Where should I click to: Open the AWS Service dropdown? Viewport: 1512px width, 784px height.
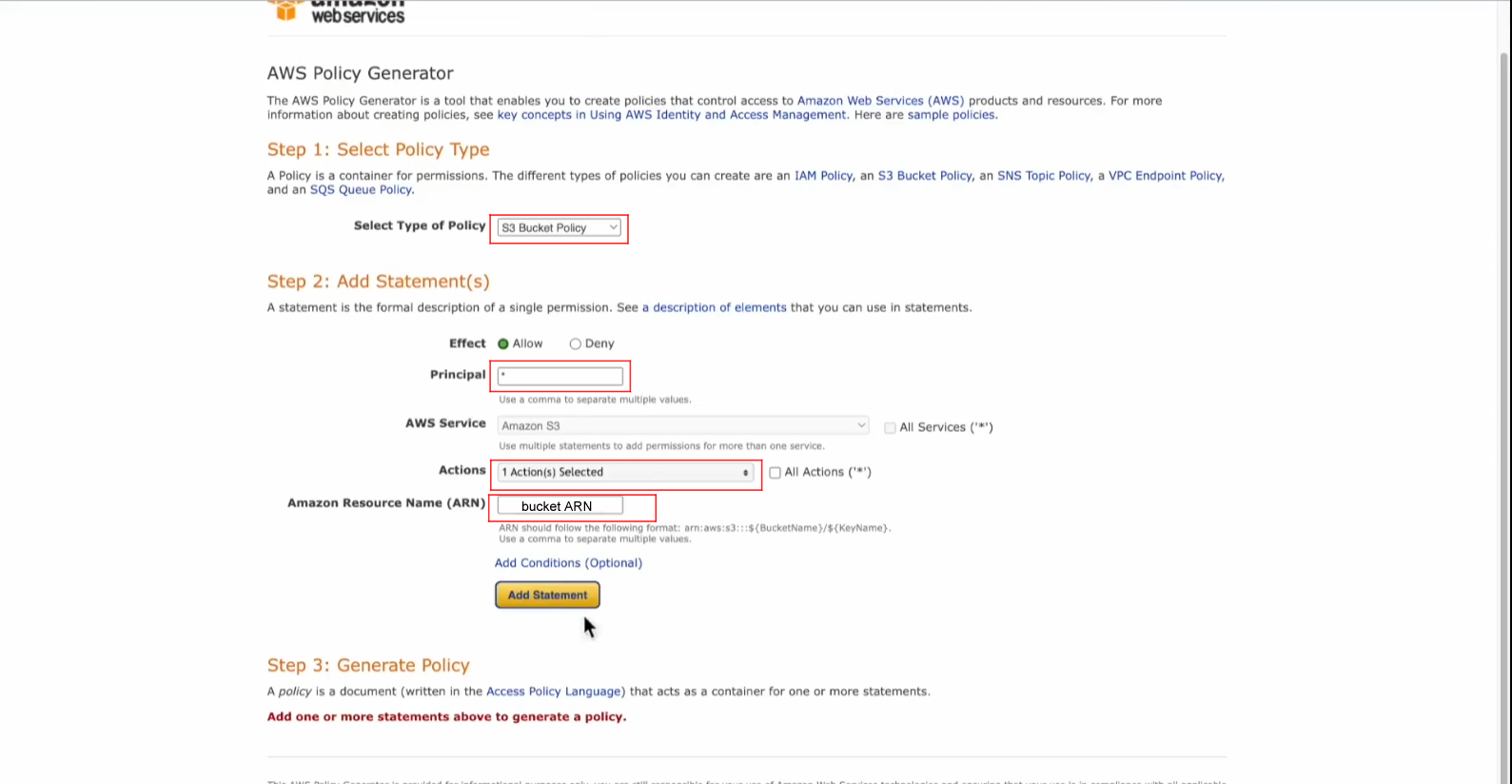pos(683,425)
